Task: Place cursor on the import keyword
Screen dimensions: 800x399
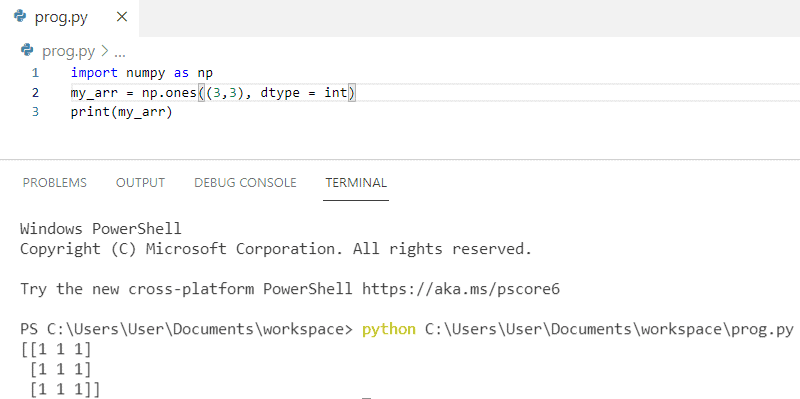Action: click(x=94, y=73)
